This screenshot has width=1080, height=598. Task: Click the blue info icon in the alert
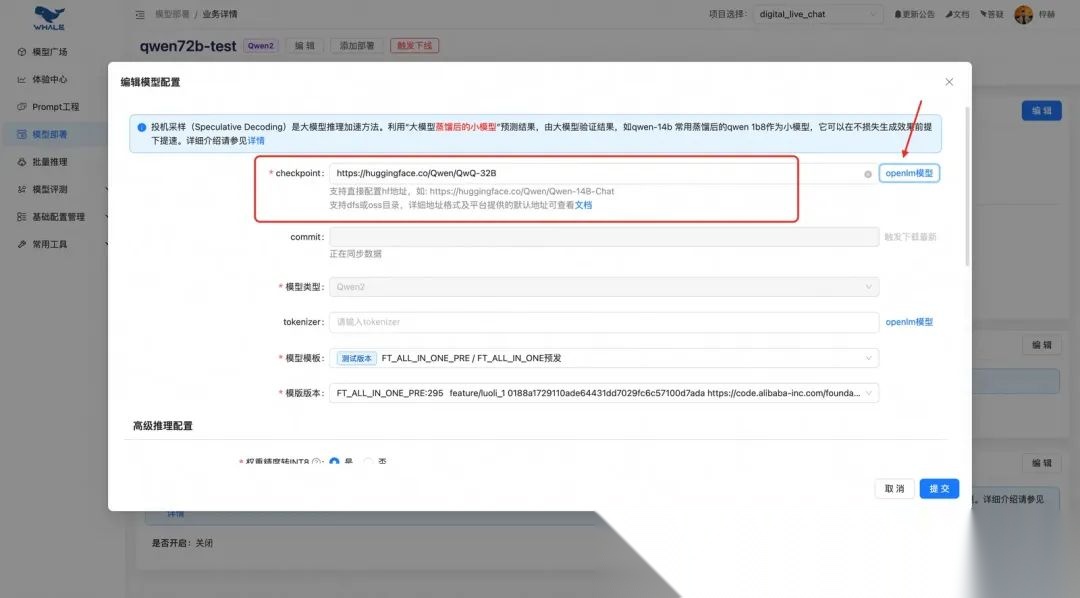[141, 127]
